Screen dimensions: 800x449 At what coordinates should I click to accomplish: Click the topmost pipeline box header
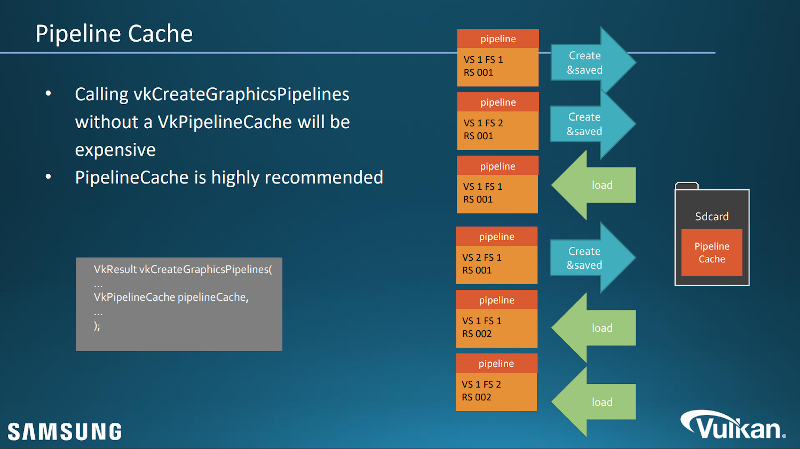[497, 39]
